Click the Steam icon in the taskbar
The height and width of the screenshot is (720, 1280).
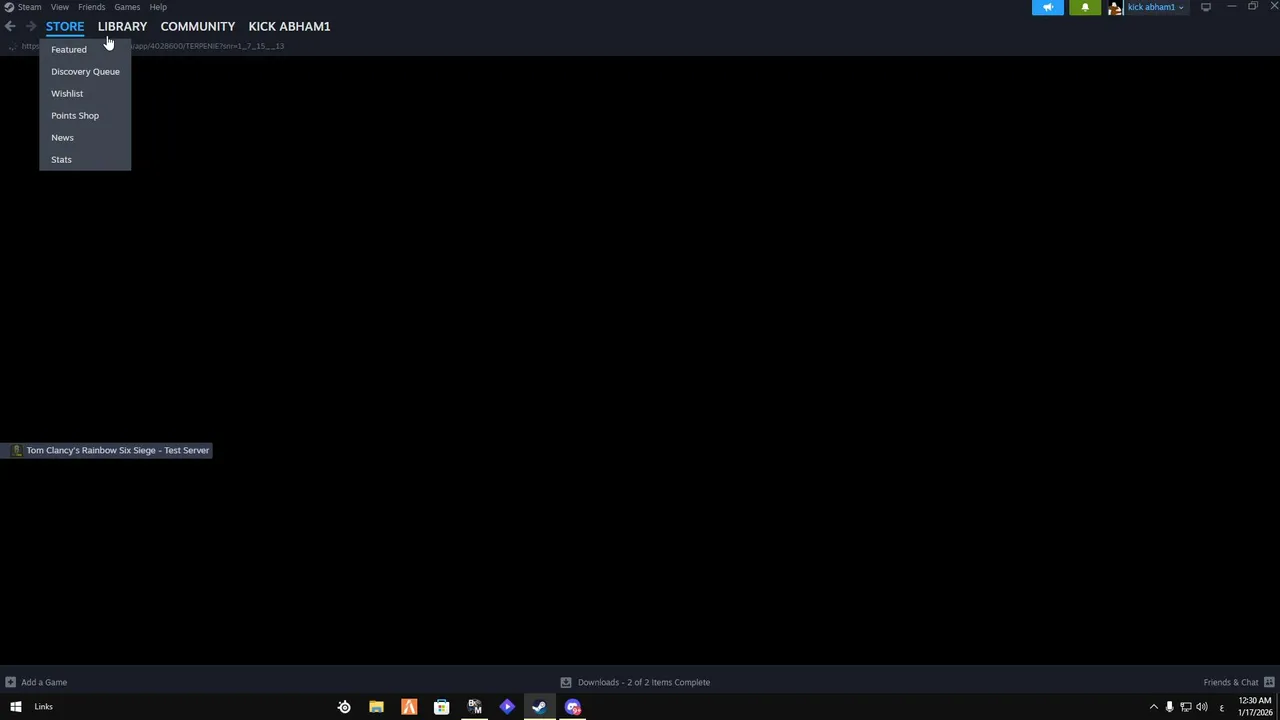539,707
